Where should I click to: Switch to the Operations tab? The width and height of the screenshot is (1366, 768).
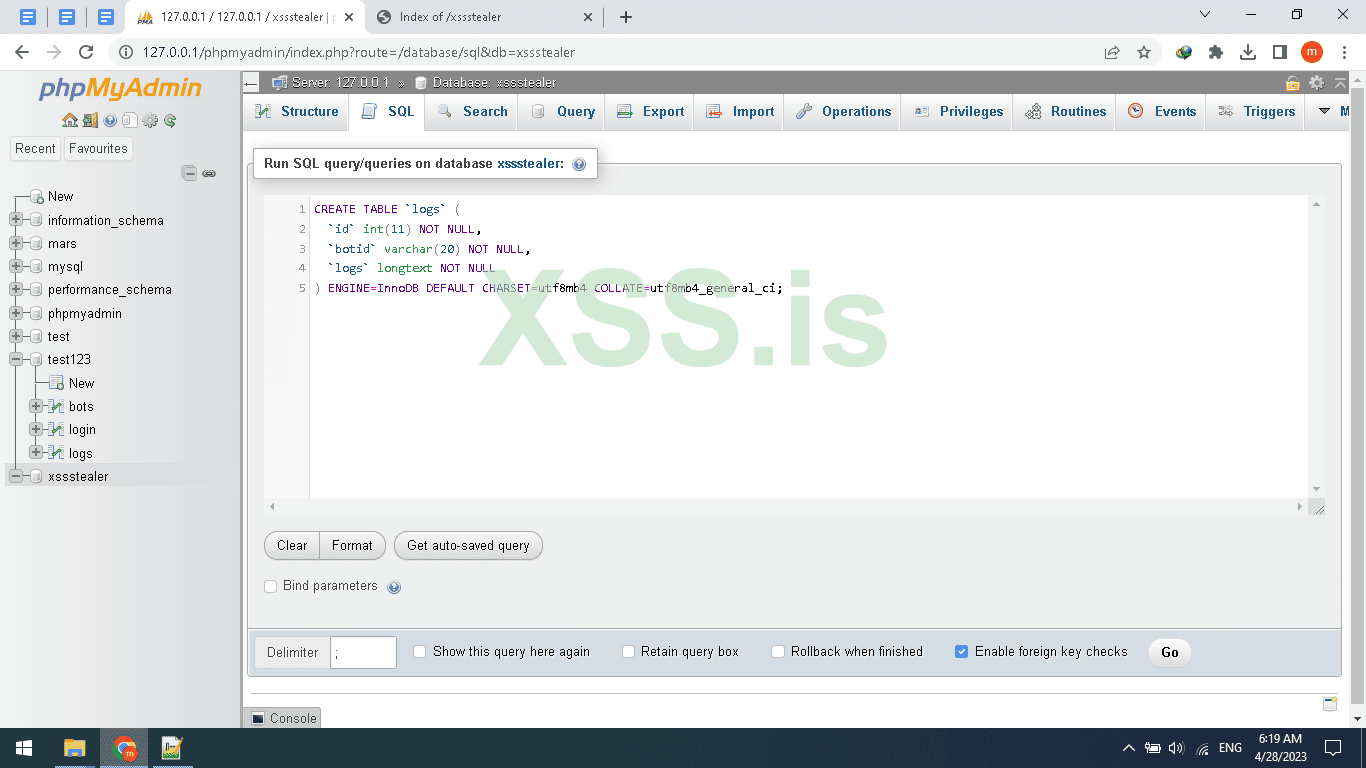point(843,112)
